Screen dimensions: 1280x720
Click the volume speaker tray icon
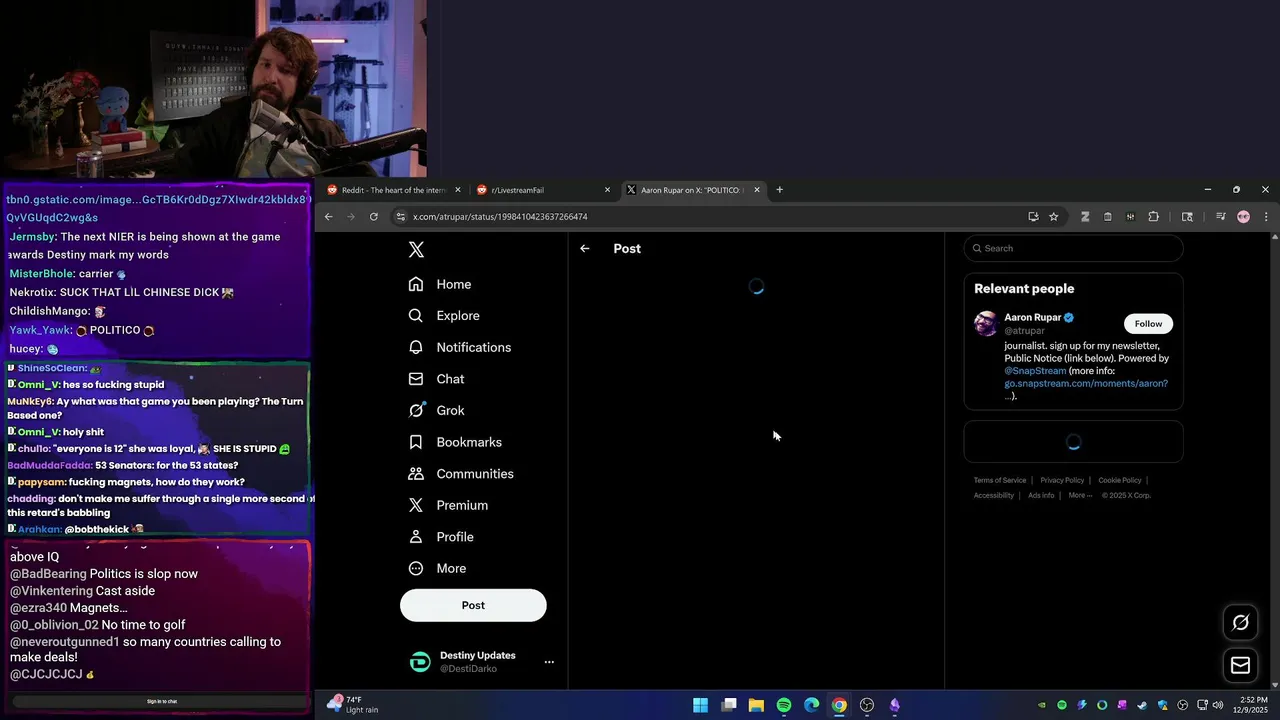click(1218, 705)
